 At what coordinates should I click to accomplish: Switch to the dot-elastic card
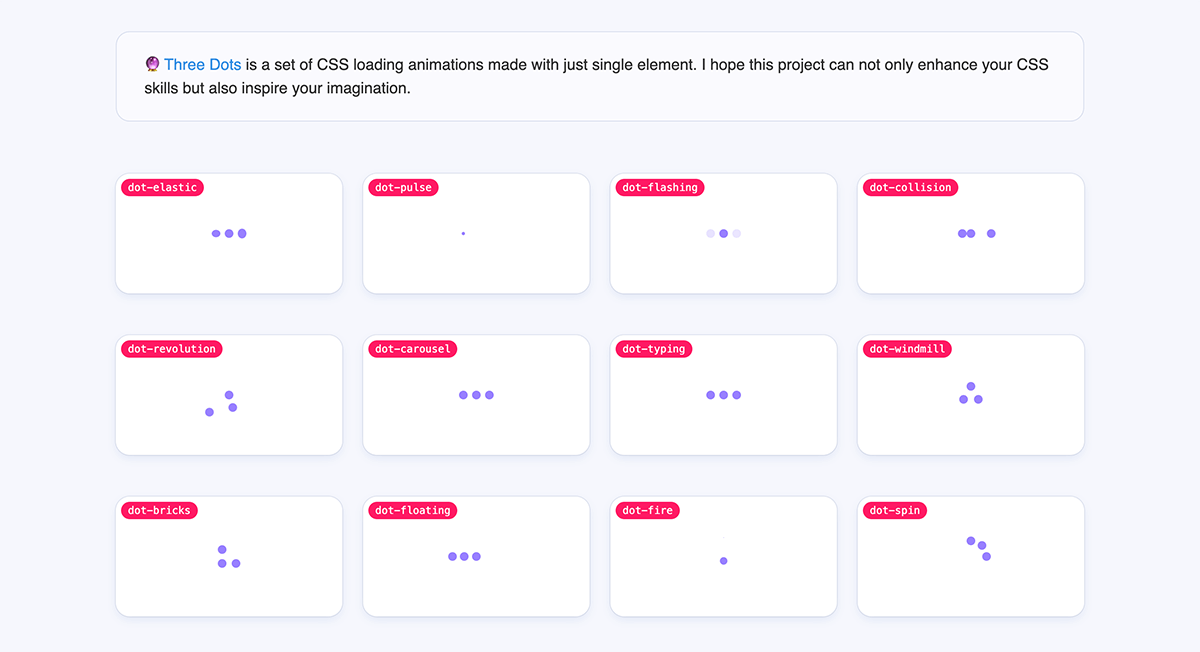228,233
